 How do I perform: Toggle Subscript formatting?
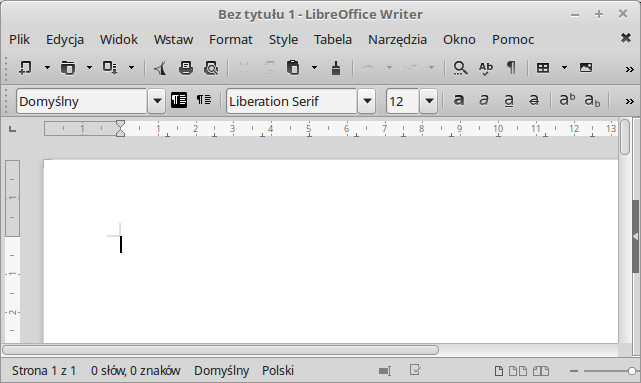(x=592, y=101)
